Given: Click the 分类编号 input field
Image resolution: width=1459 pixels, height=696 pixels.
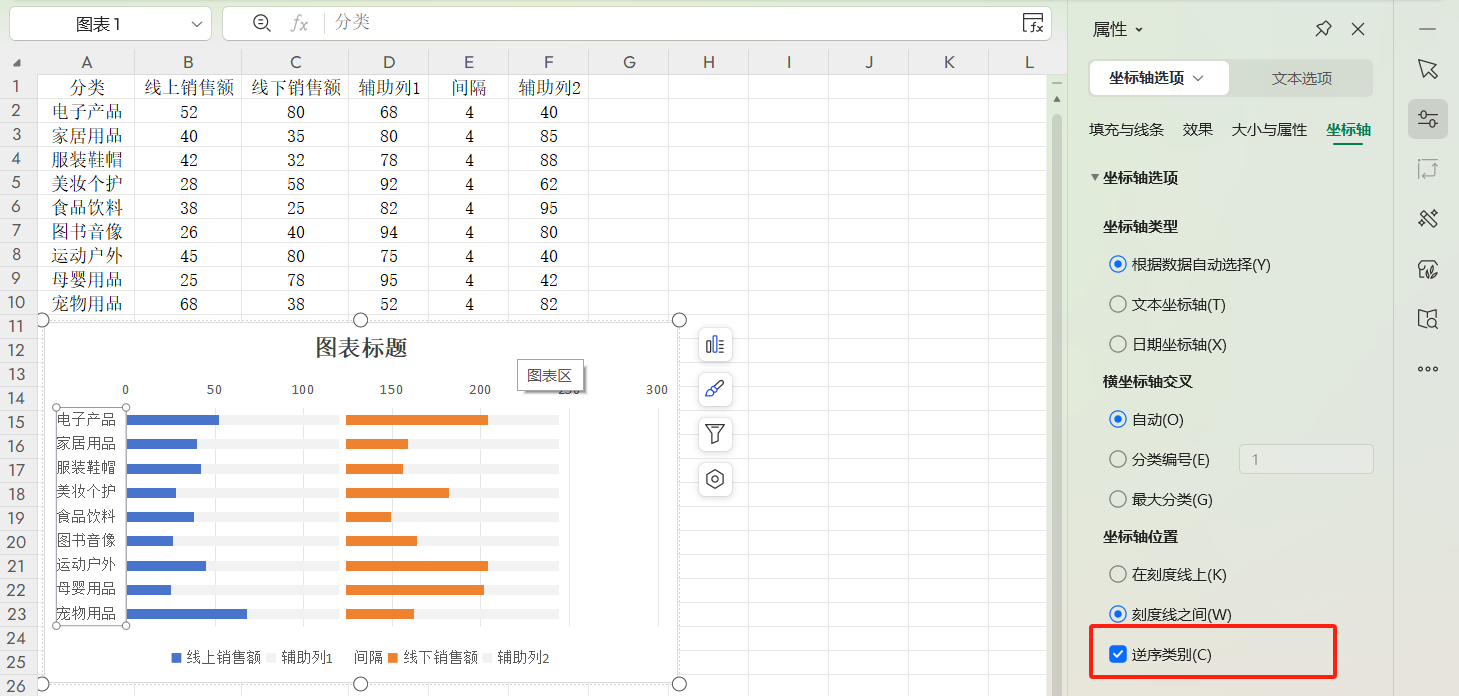Looking at the screenshot, I should point(1305,459).
